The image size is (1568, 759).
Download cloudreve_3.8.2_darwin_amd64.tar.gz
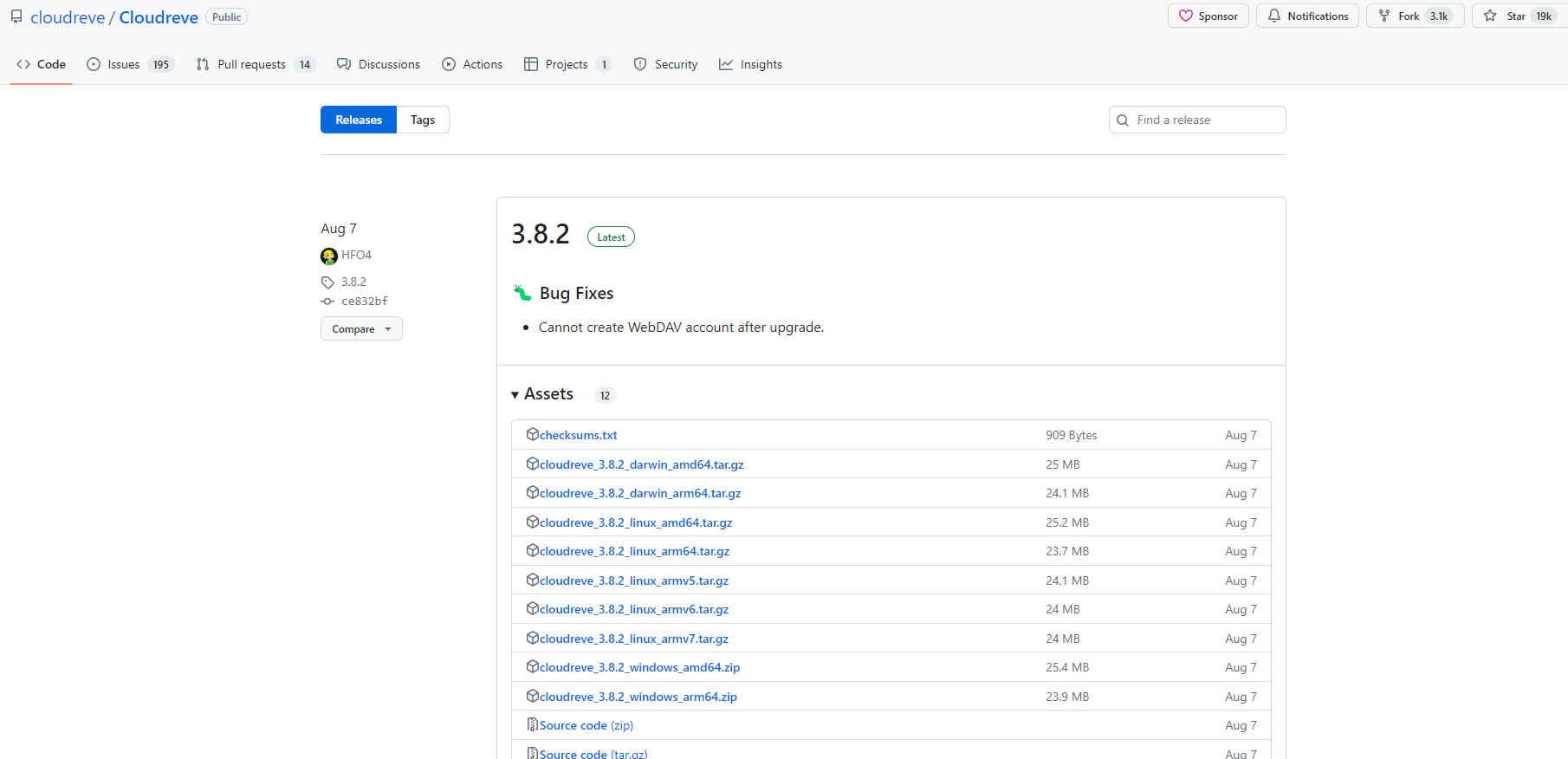(642, 464)
